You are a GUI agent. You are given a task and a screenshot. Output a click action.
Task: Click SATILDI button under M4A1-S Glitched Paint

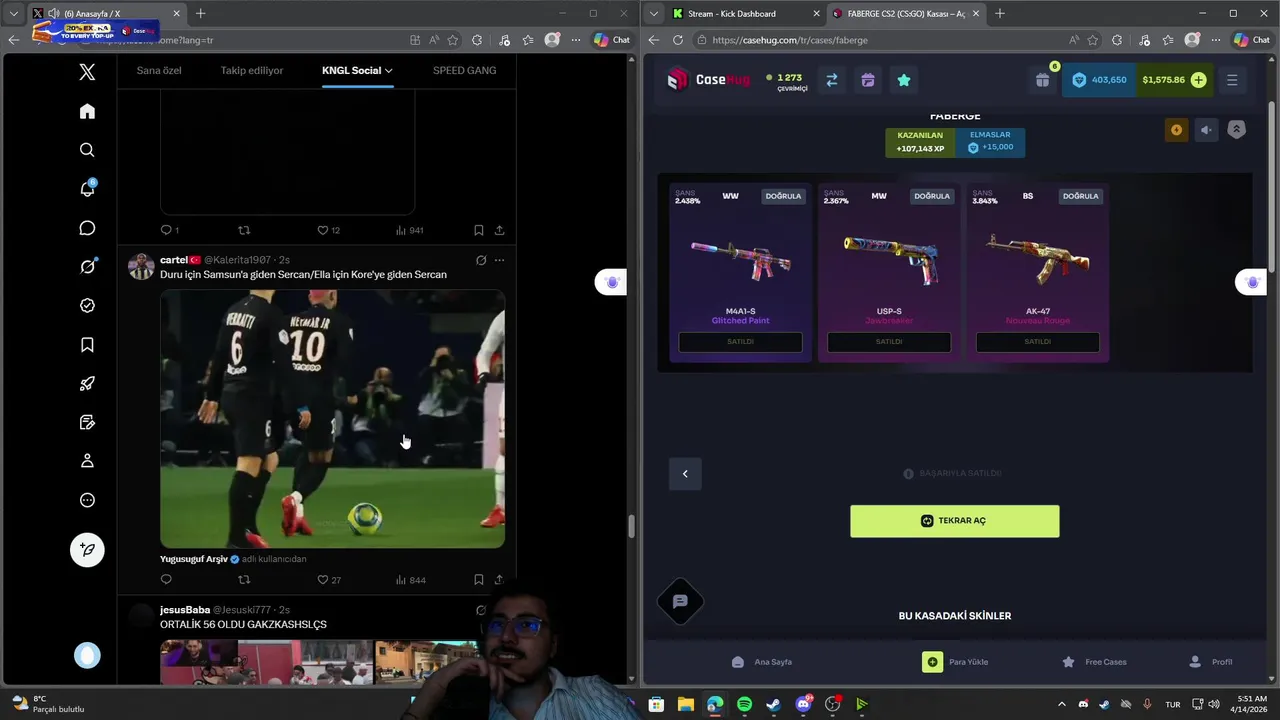pos(740,342)
